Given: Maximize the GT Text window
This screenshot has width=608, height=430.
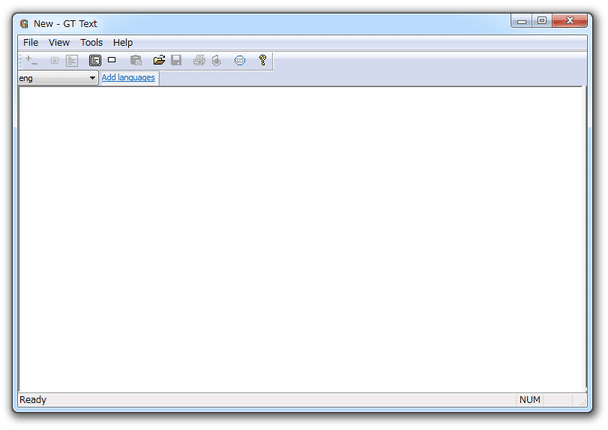Looking at the screenshot, I should 542,21.
